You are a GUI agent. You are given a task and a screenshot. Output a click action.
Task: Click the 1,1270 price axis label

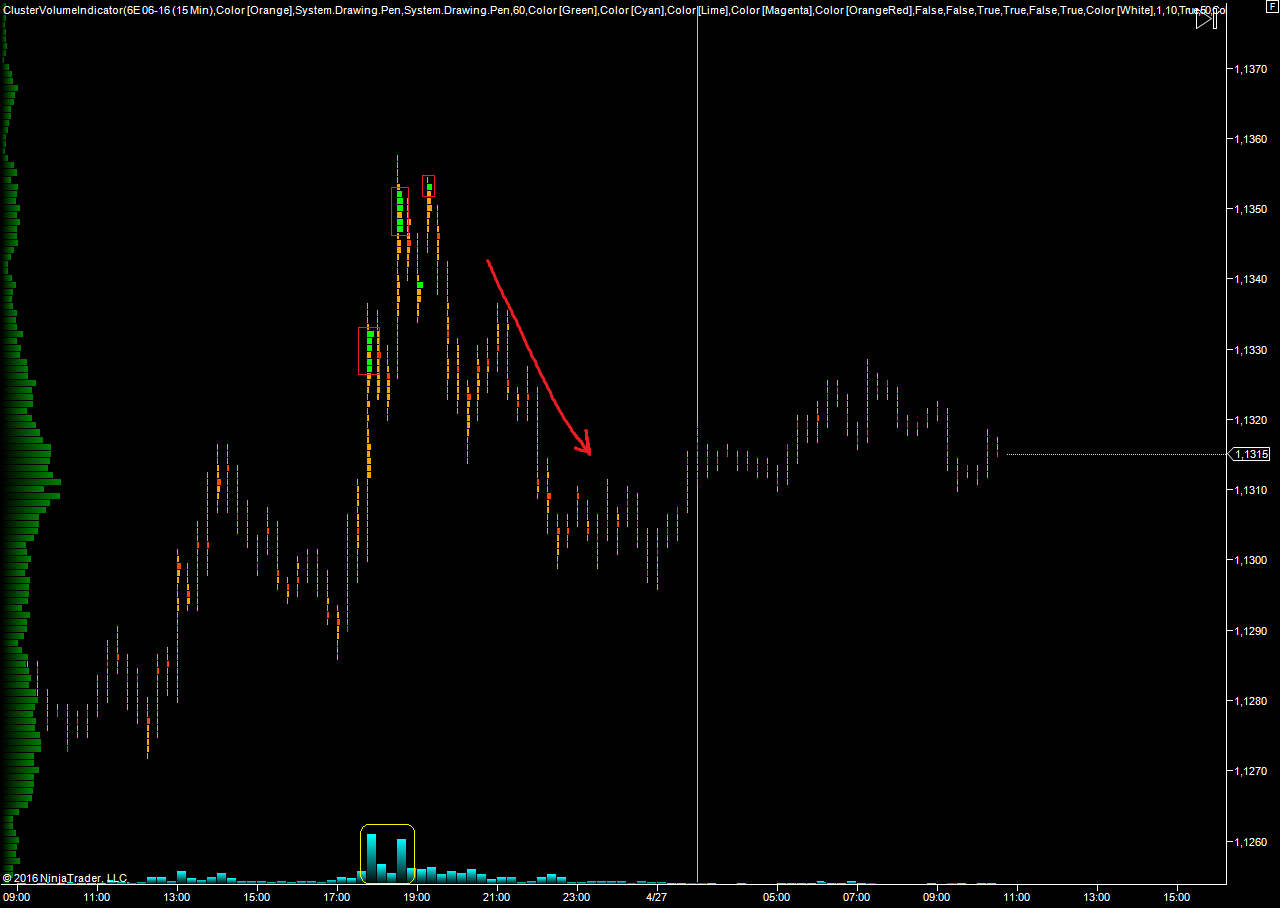coord(1250,771)
